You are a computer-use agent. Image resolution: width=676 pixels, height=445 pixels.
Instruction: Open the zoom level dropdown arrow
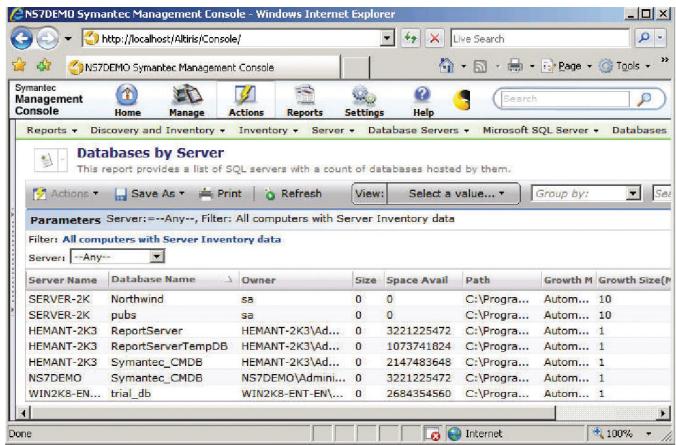pos(649,433)
